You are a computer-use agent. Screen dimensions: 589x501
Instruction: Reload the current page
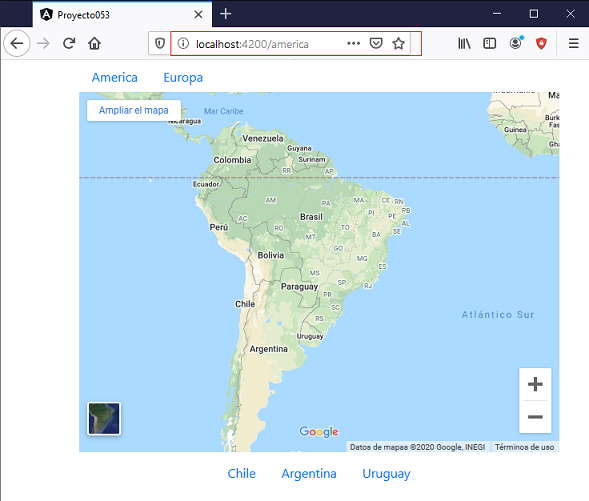click(69, 44)
